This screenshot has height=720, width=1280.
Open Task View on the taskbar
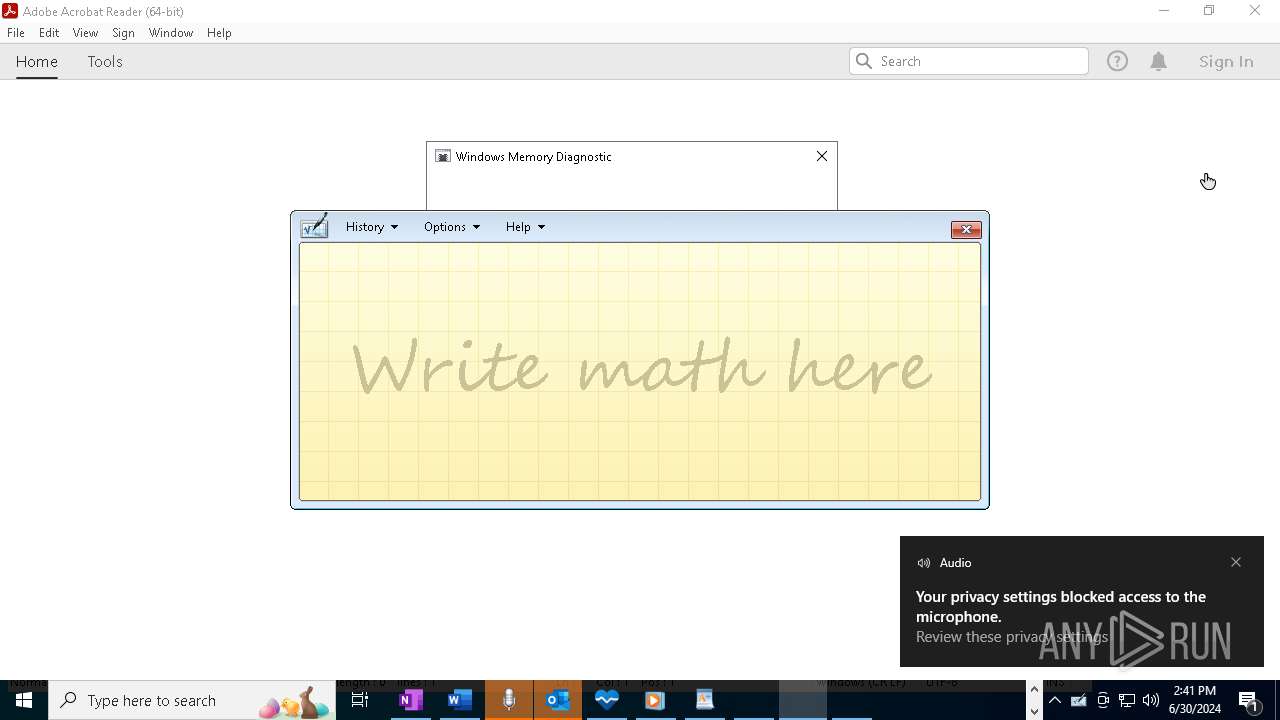click(x=360, y=700)
